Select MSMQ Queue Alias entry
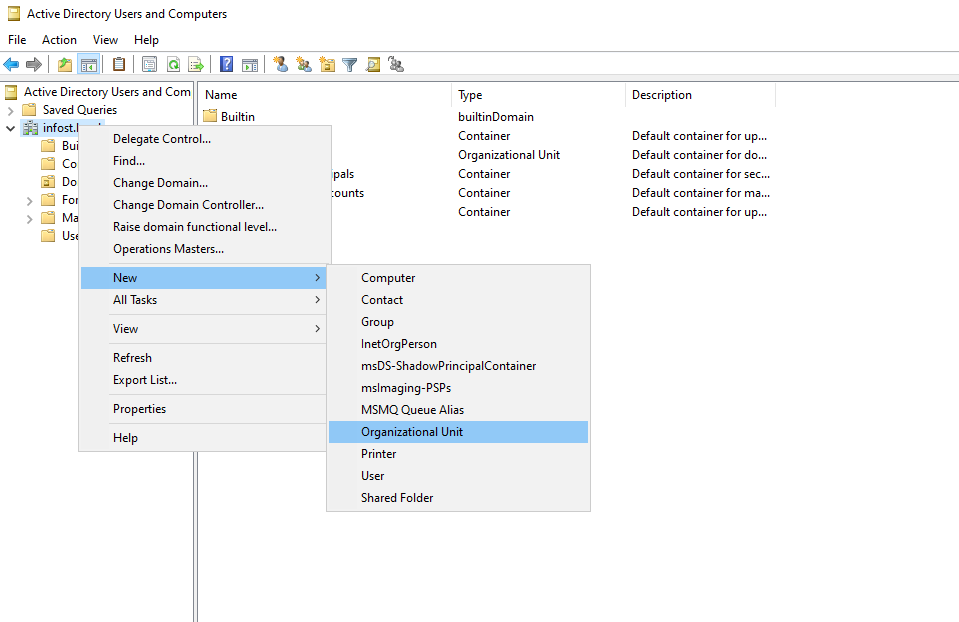This screenshot has width=959, height=622. pos(459,410)
